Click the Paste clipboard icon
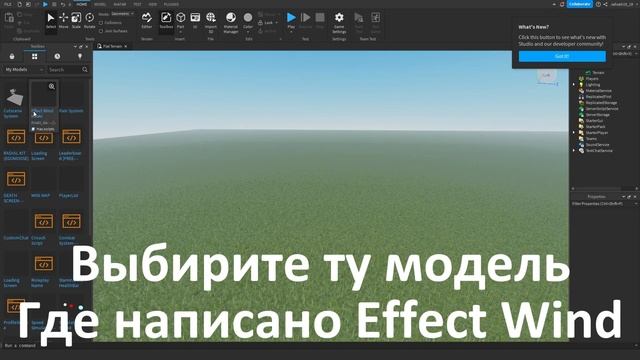The width and height of the screenshot is (640, 360). pos(9,19)
